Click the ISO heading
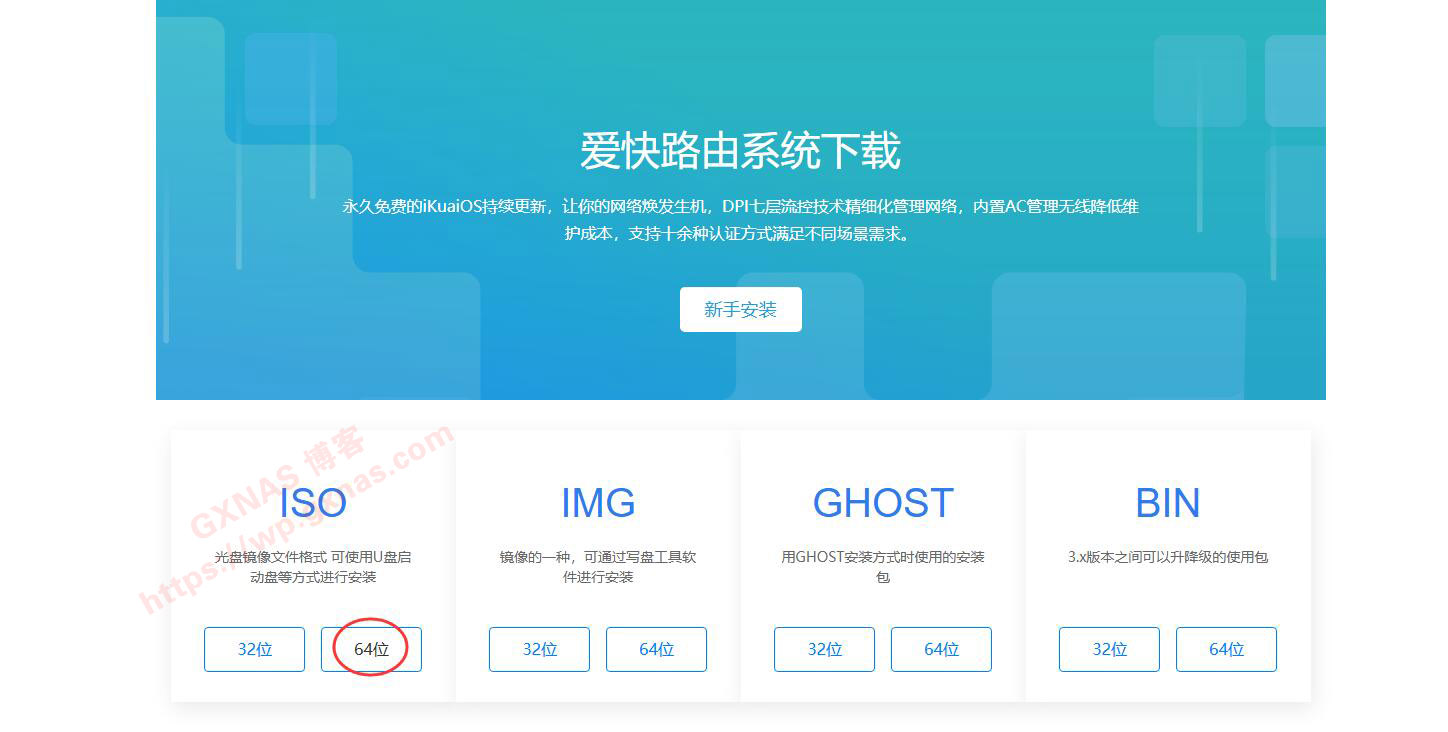 click(x=313, y=502)
